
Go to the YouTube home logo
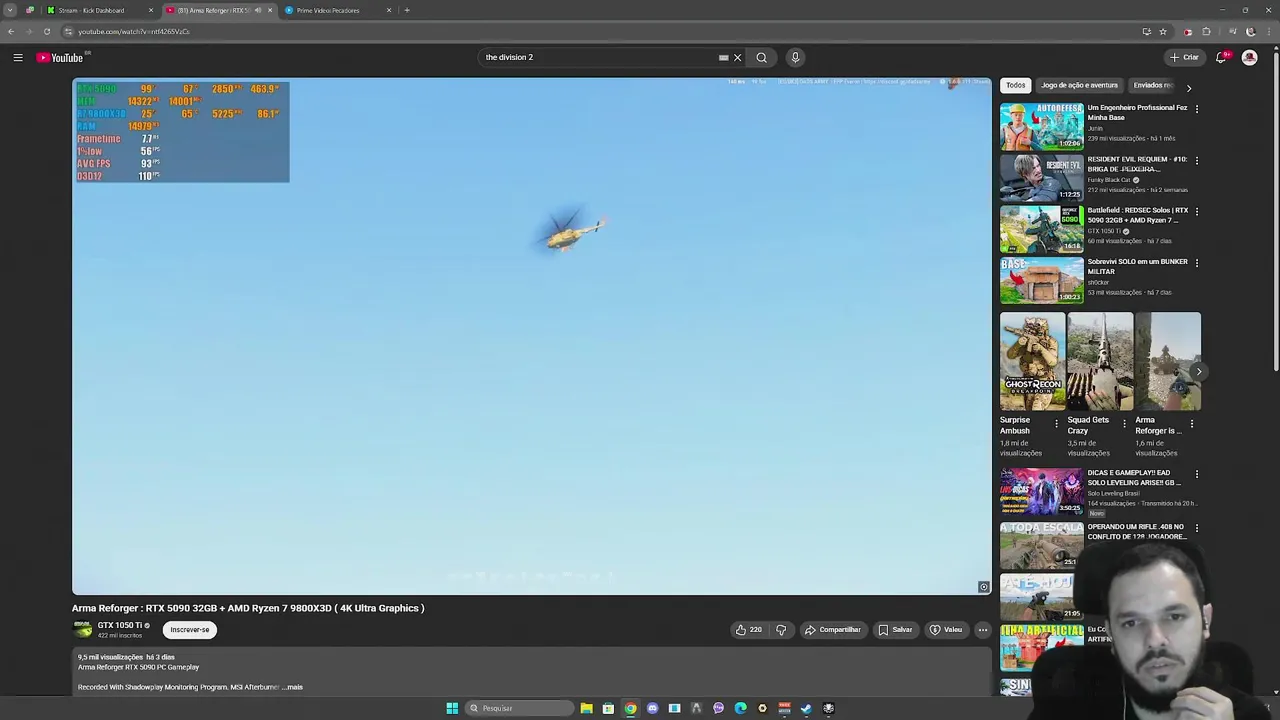(x=60, y=58)
